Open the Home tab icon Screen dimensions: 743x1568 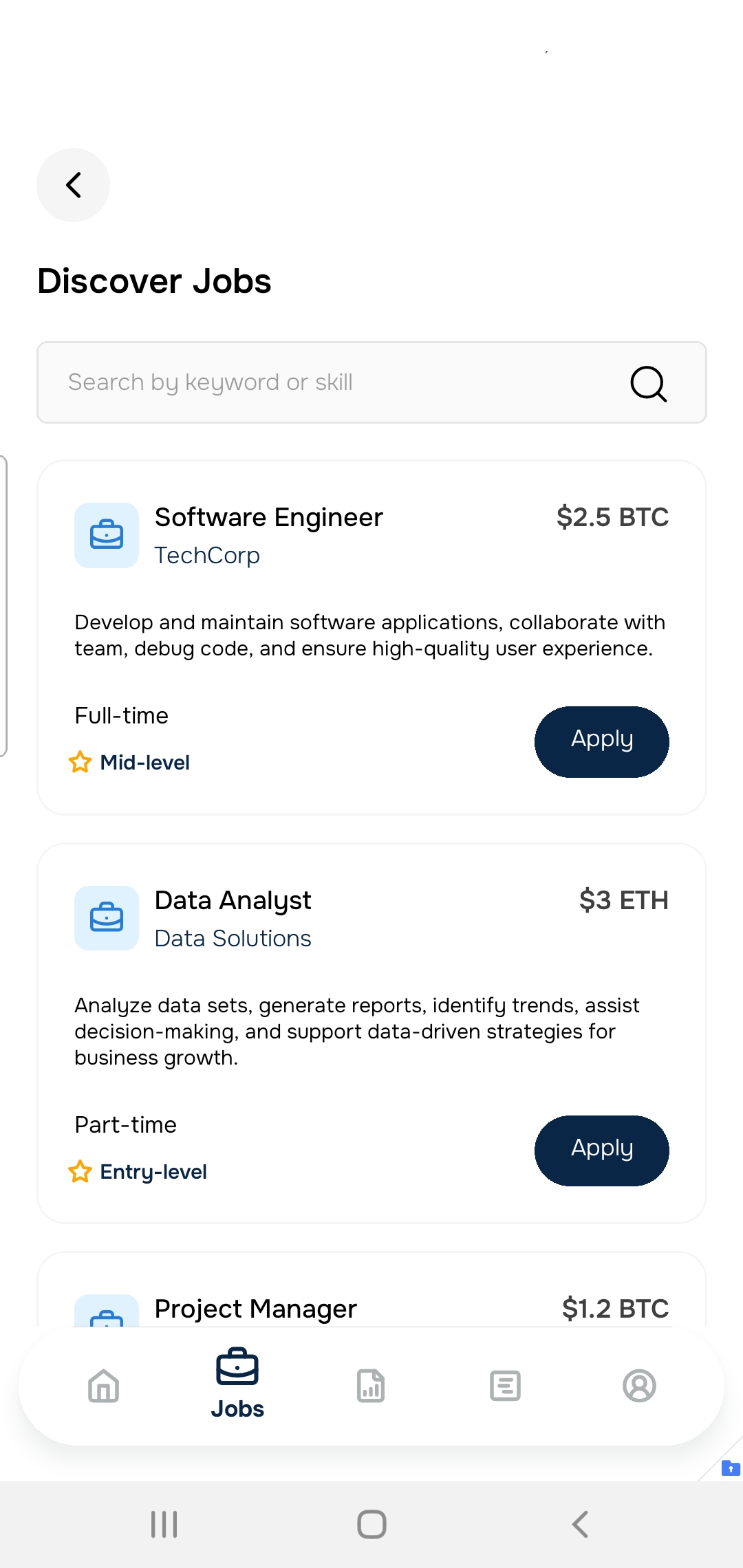(x=104, y=1386)
